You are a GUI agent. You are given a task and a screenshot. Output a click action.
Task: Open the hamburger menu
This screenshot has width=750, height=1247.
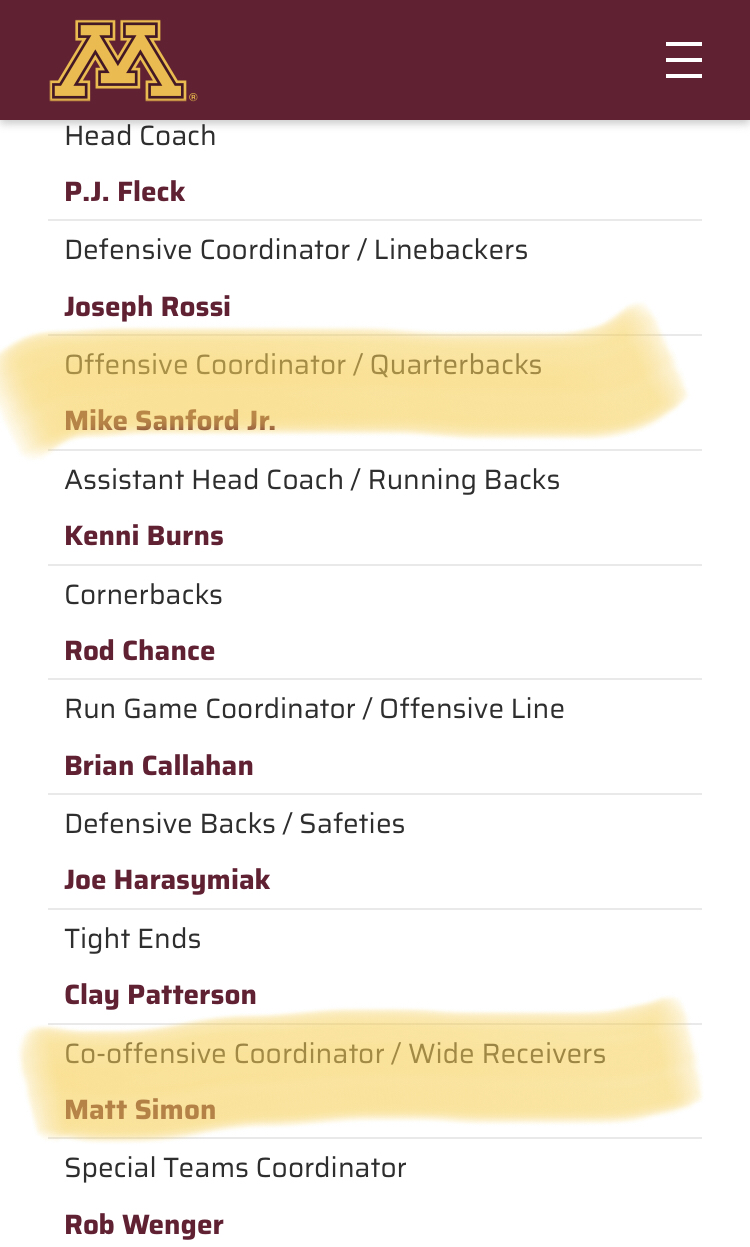point(684,60)
